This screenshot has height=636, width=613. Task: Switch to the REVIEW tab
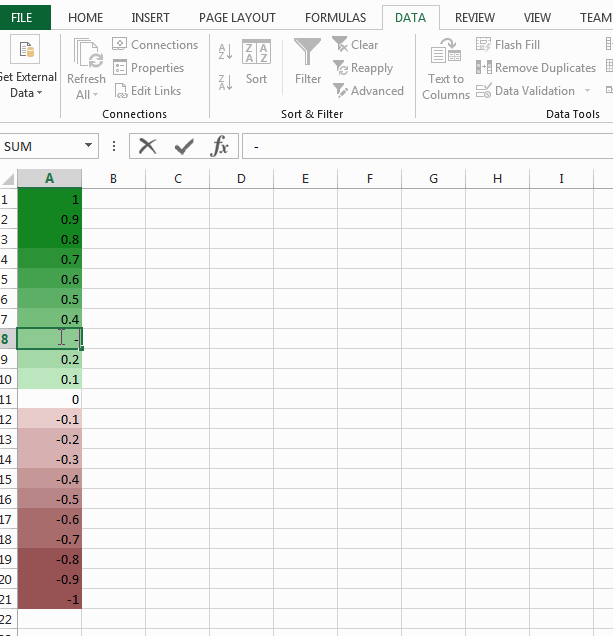click(475, 18)
